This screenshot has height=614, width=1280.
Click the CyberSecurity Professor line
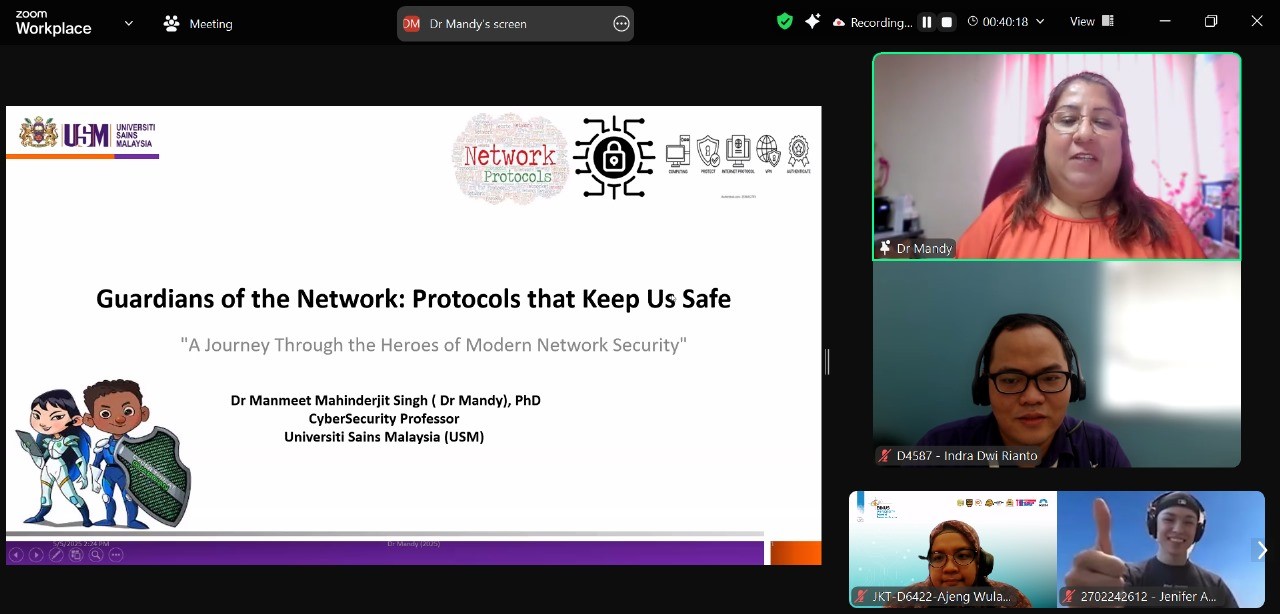pos(384,418)
